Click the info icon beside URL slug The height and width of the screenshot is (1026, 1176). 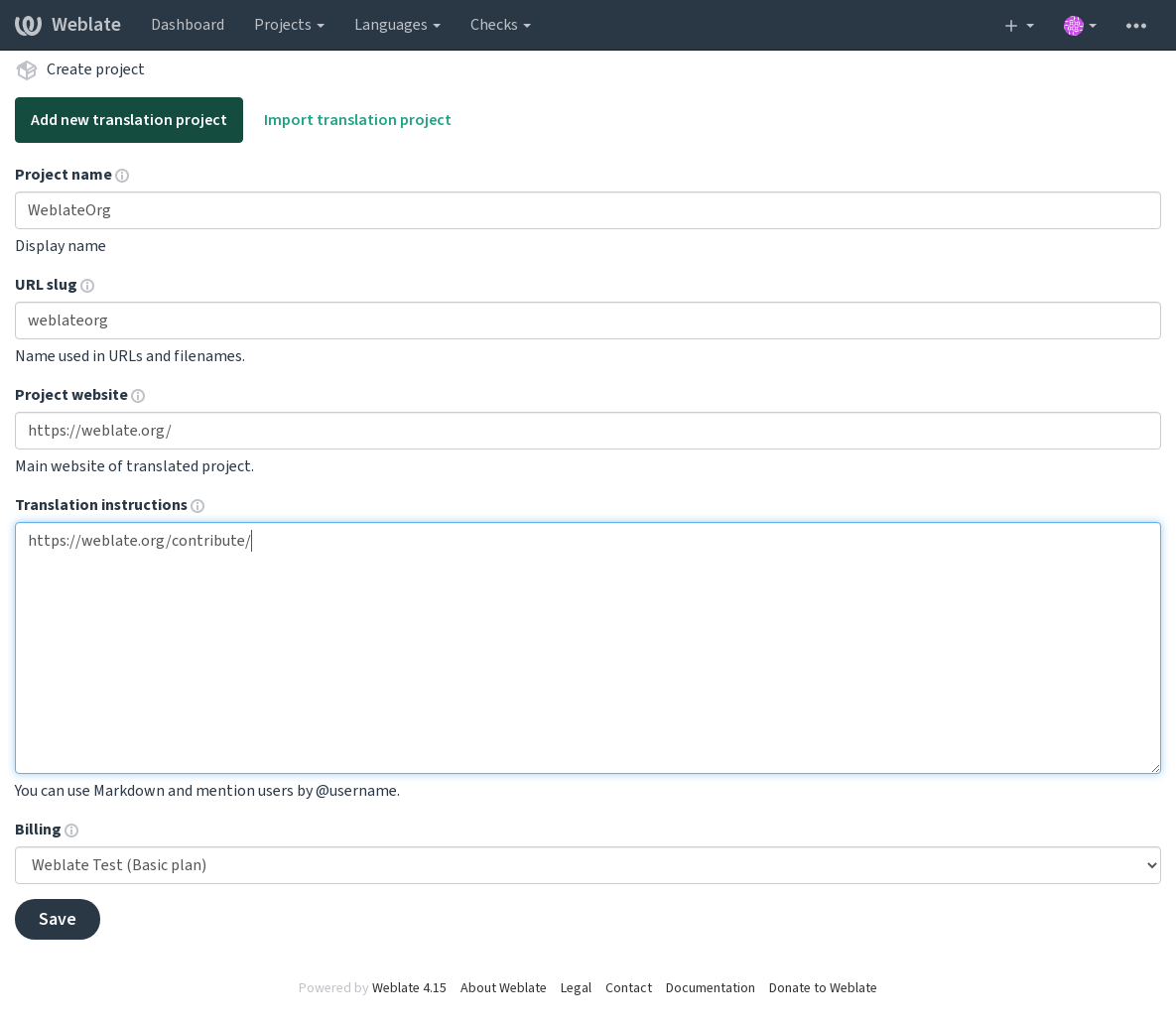coord(87,286)
